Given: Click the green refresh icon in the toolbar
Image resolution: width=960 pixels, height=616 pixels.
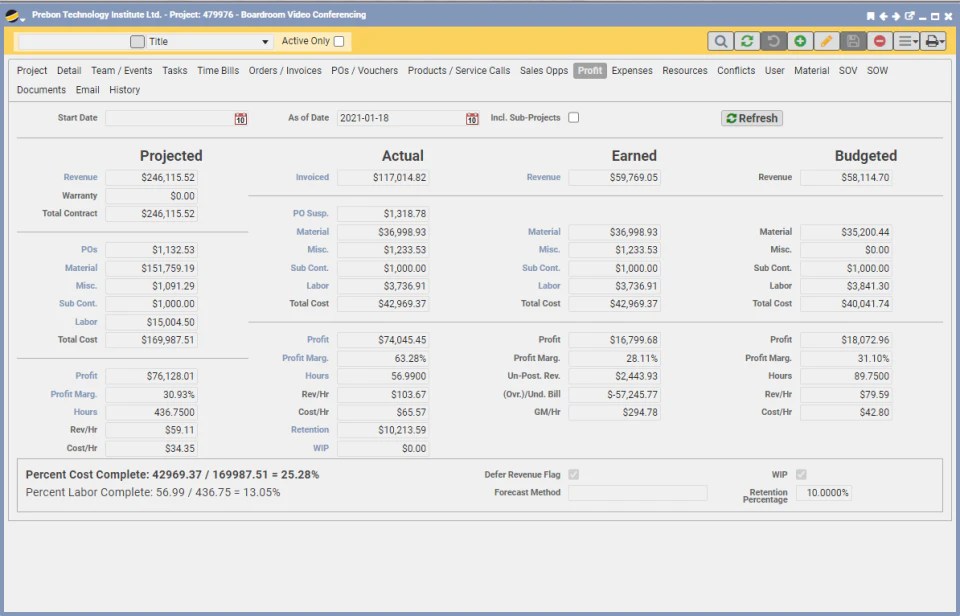Looking at the screenshot, I should point(747,41).
